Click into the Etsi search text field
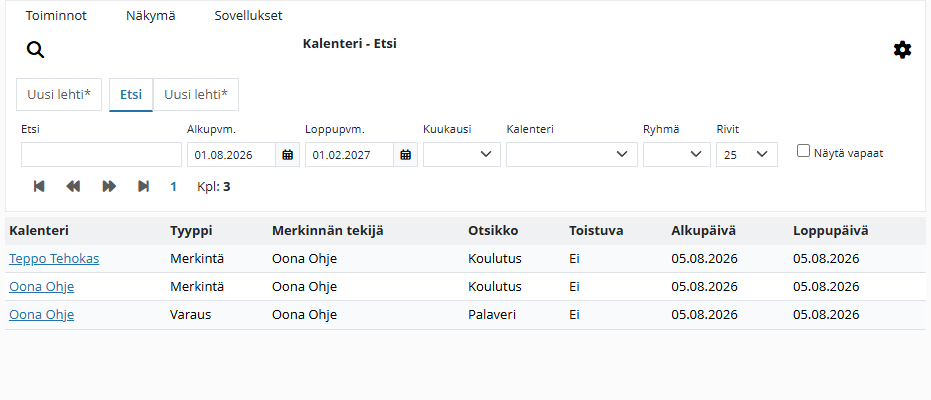The image size is (931, 400). (x=102, y=155)
